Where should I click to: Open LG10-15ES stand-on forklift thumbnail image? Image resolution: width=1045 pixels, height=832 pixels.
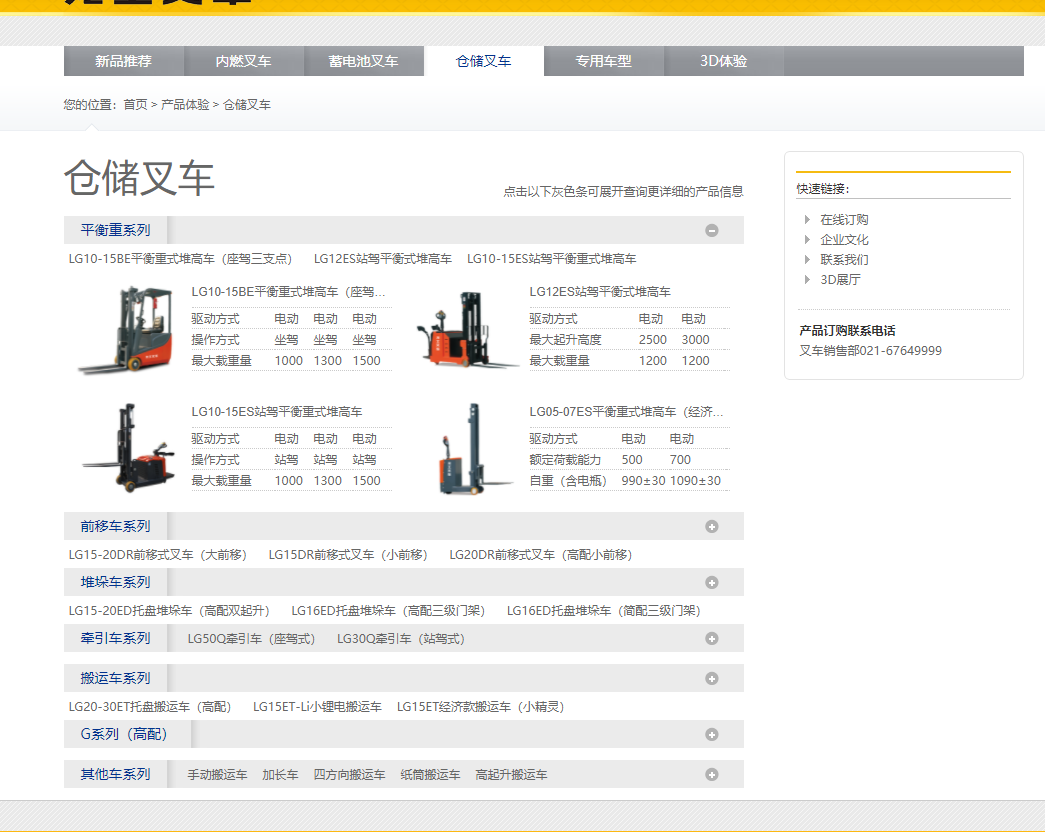pyautogui.click(x=128, y=448)
